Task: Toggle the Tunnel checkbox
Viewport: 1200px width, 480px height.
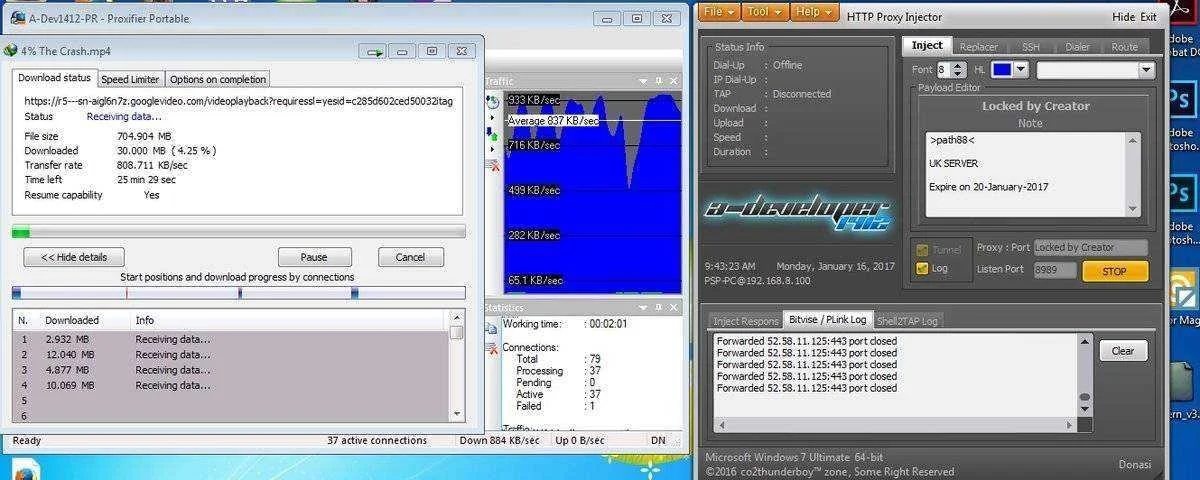Action: tap(922, 250)
